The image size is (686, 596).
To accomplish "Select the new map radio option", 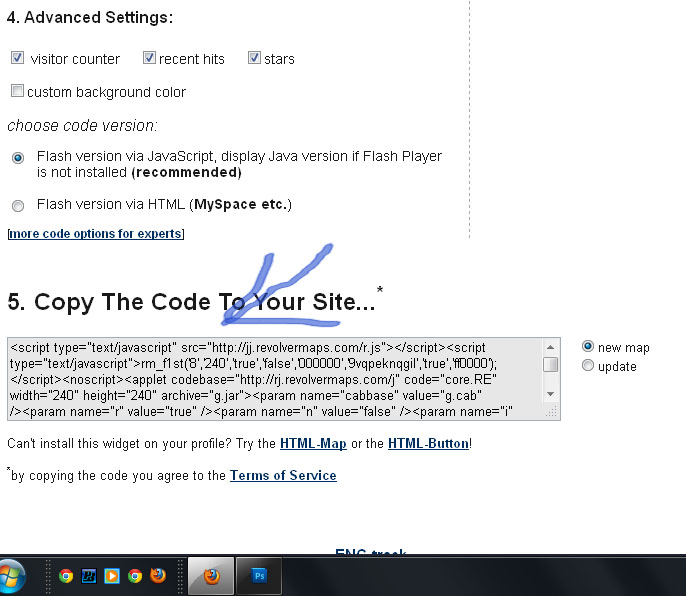I will [588, 346].
